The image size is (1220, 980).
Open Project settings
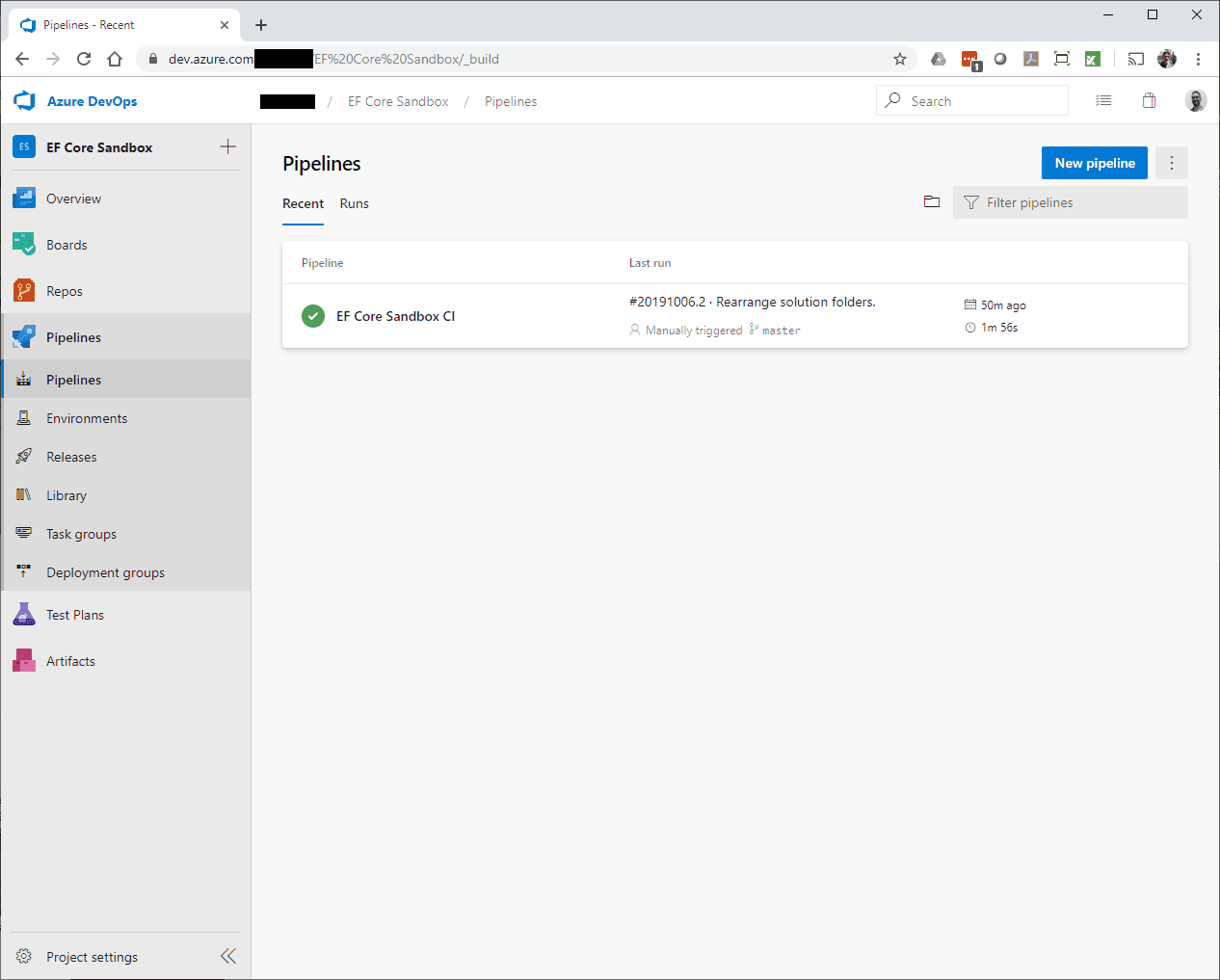click(x=92, y=957)
